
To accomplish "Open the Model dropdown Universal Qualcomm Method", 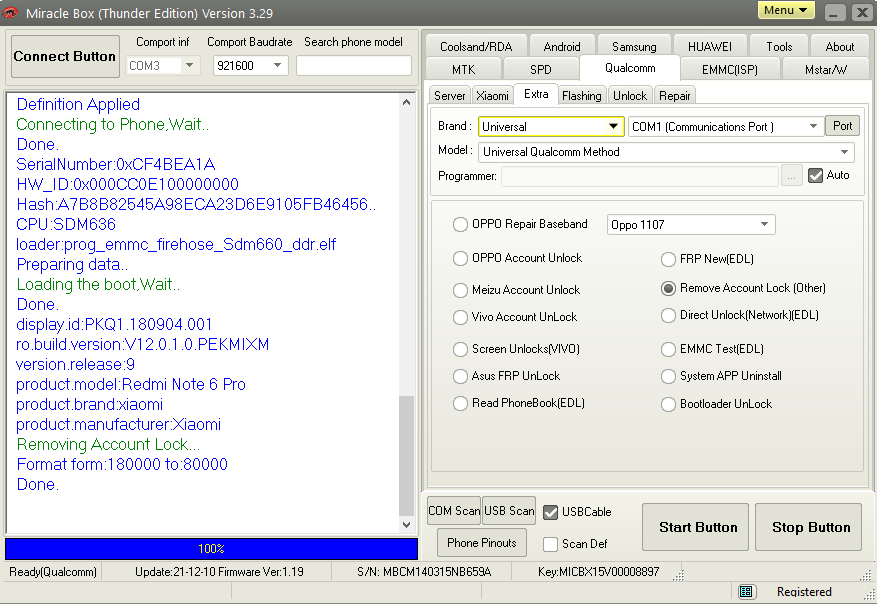I will click(x=666, y=152).
